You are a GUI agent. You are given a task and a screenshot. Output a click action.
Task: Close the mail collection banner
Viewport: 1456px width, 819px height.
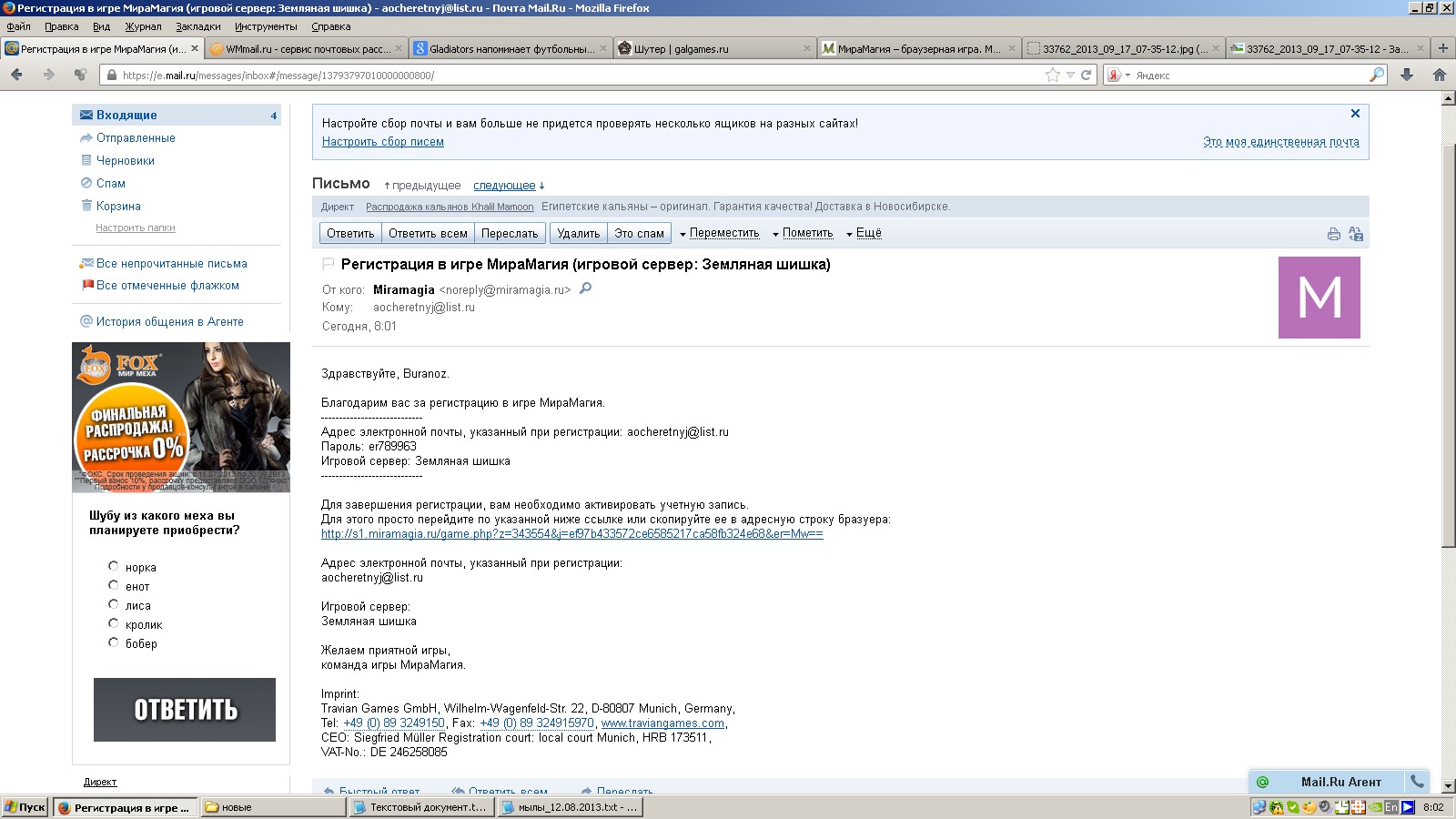[x=1355, y=114]
